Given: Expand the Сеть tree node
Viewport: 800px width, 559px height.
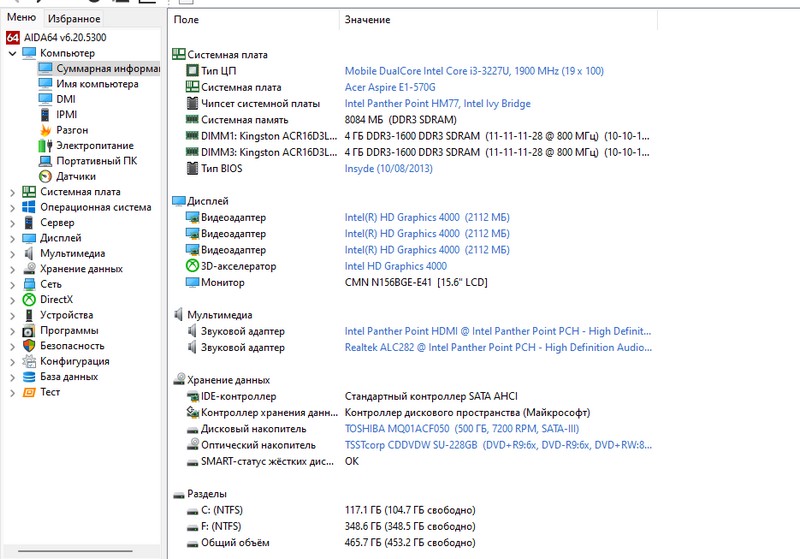Looking at the screenshot, I should tap(11, 284).
